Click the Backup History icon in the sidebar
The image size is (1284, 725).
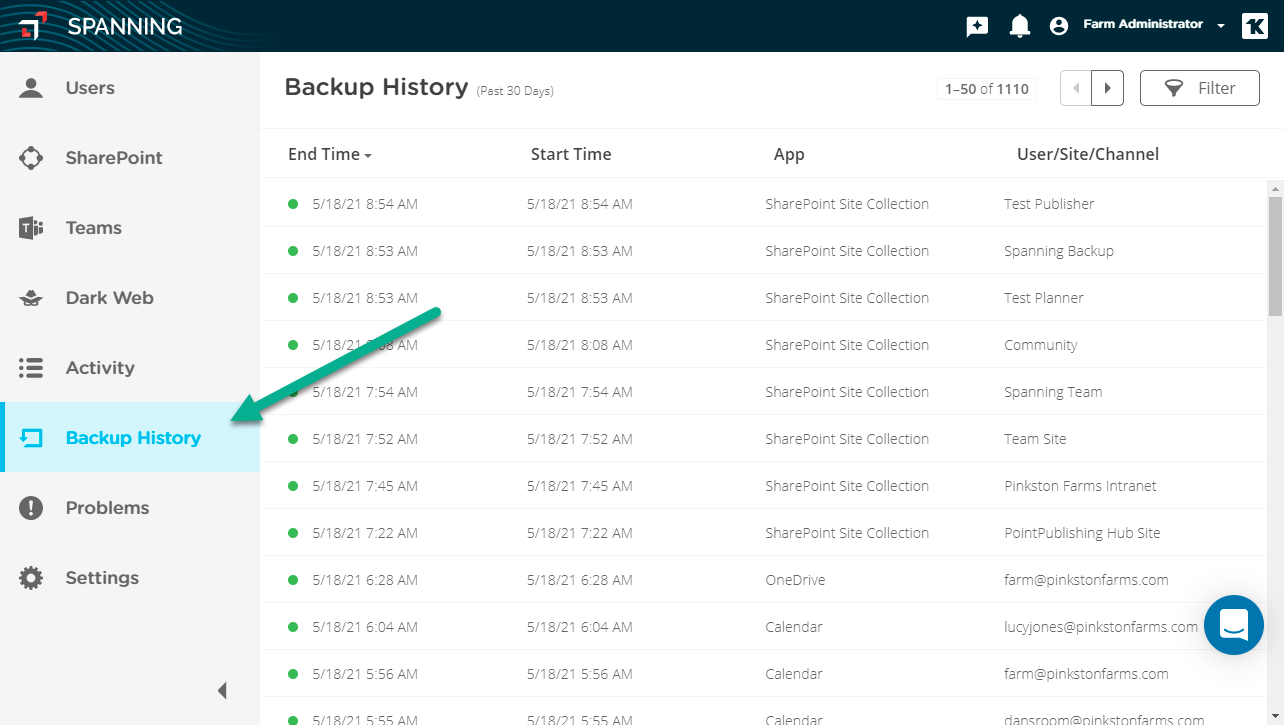(31, 438)
